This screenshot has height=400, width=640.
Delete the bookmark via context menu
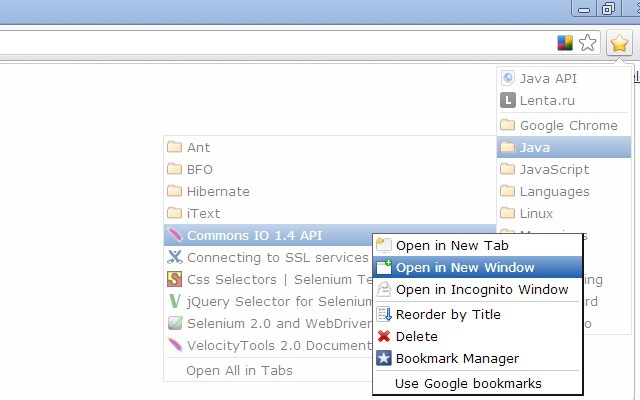pos(416,336)
